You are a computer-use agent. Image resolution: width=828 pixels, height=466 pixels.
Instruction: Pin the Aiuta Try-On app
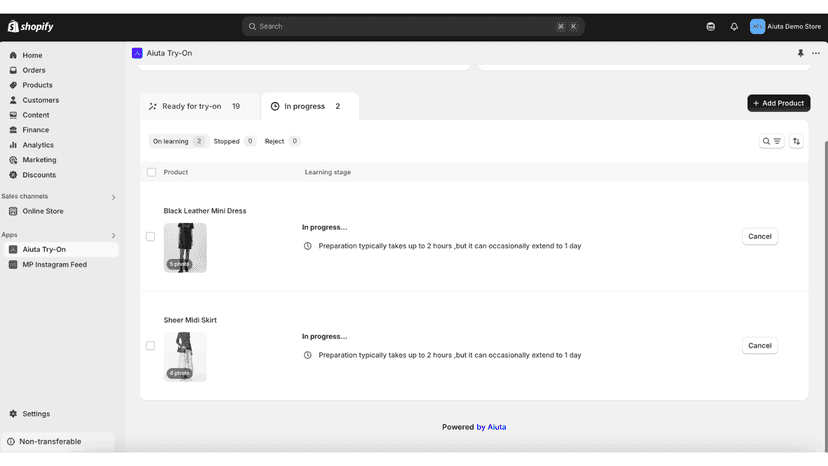801,53
